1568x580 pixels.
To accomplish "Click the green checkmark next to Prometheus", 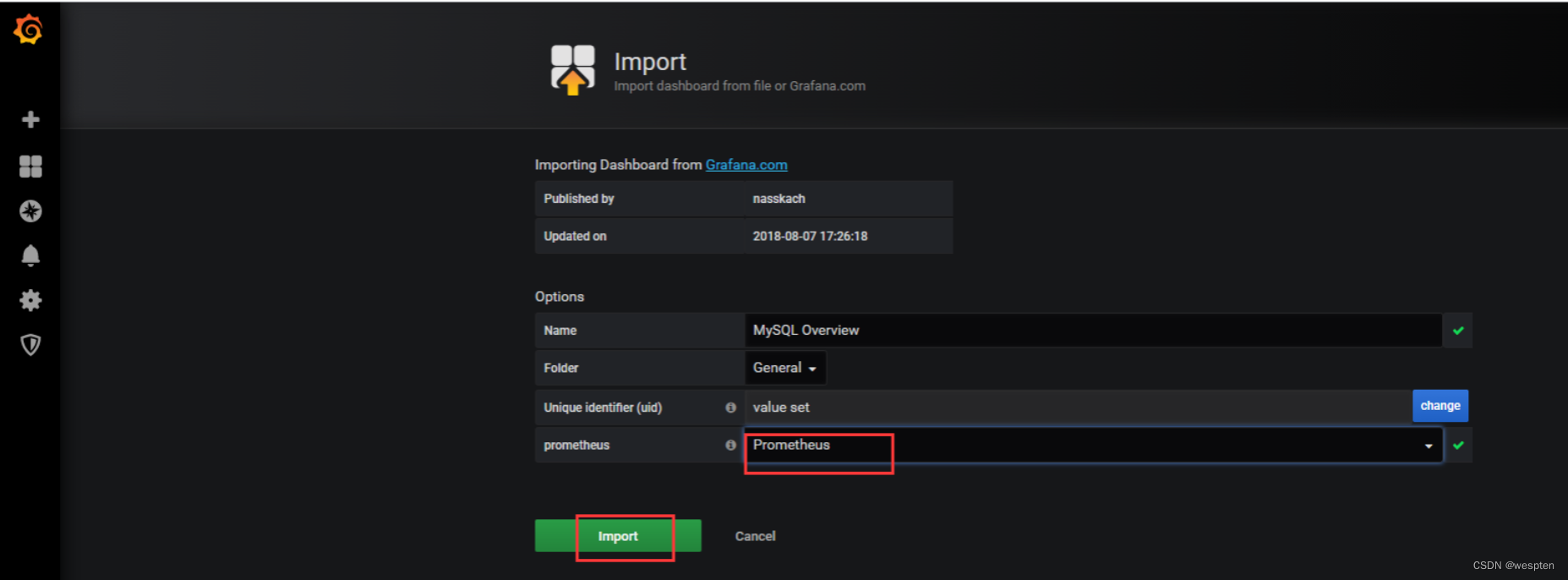I will tap(1458, 446).
